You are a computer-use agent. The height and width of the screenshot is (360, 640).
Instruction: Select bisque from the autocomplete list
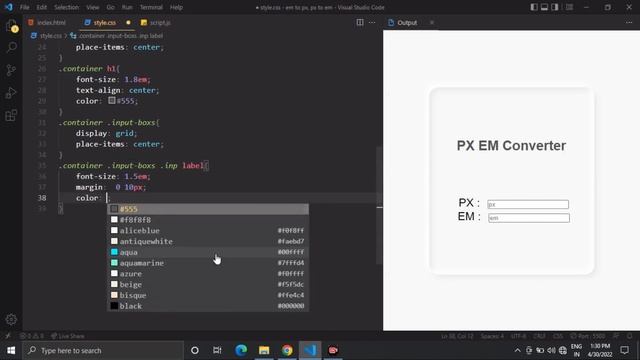point(208,295)
